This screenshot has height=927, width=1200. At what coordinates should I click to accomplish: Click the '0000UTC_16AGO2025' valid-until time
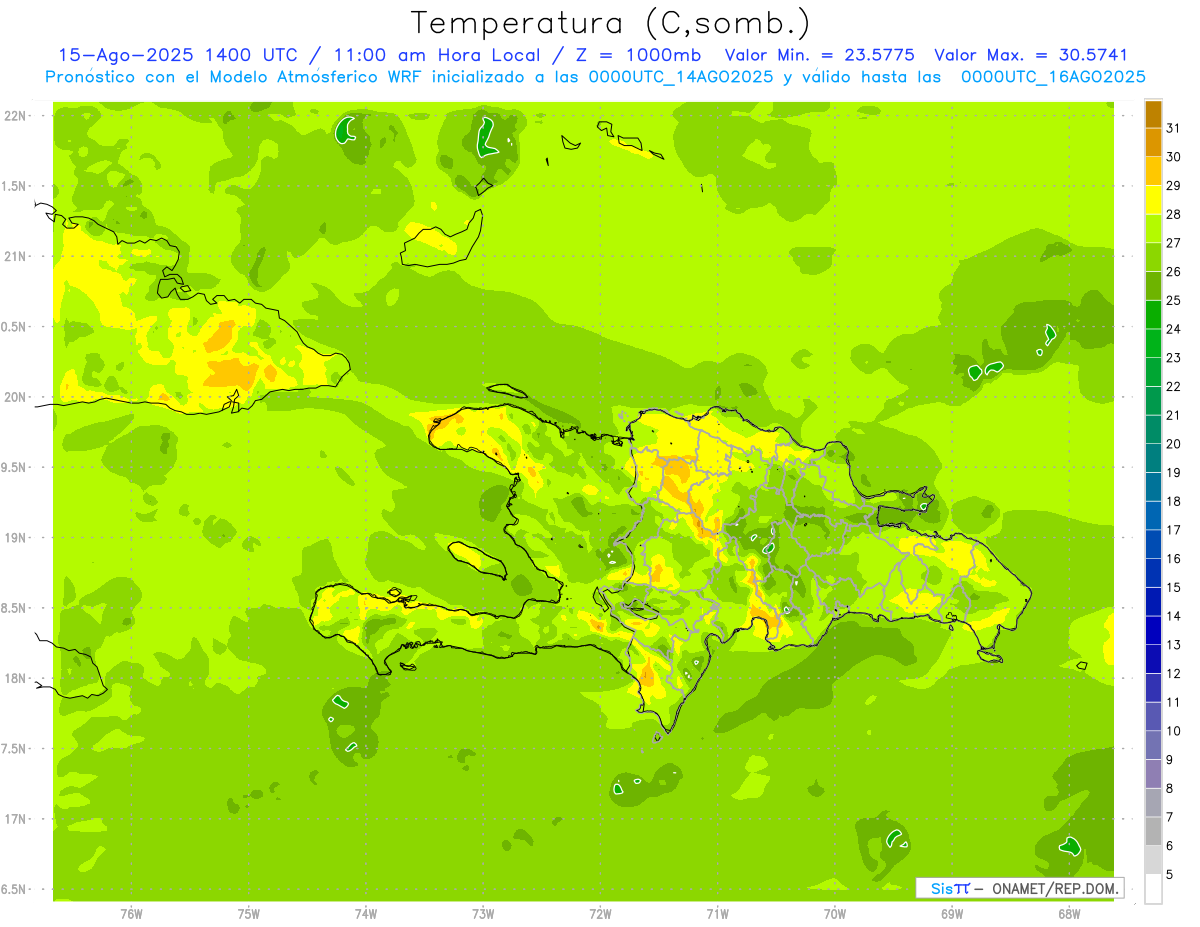[1053, 77]
